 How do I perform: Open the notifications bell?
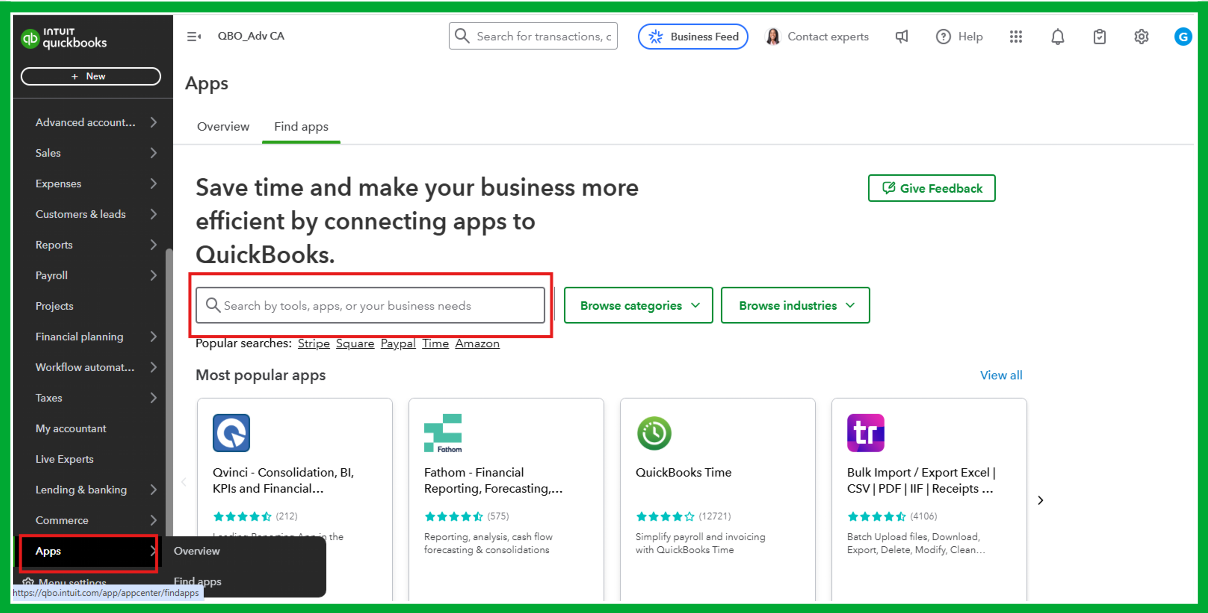(1057, 36)
